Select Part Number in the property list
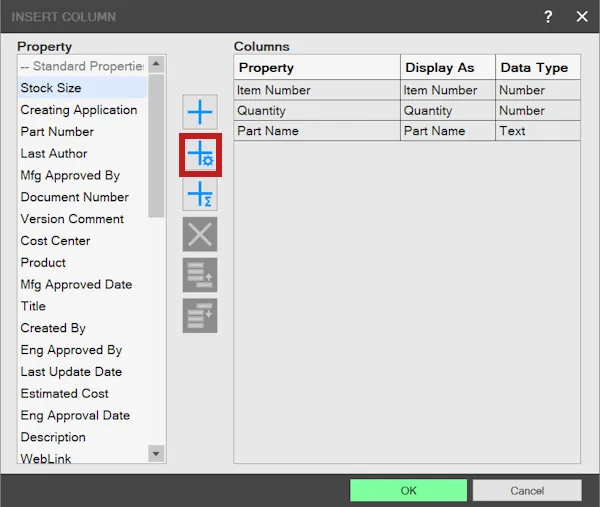The width and height of the screenshot is (600, 507). (x=82, y=132)
